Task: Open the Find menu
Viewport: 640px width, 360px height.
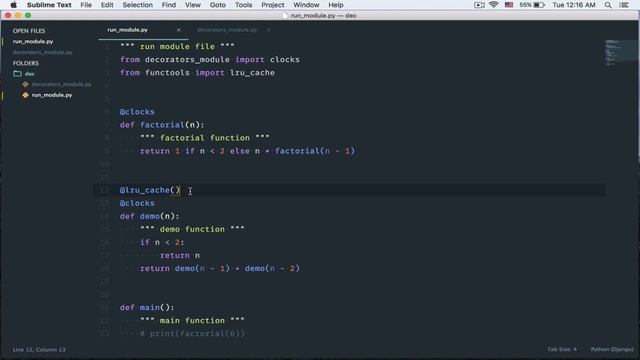Action: (169, 5)
